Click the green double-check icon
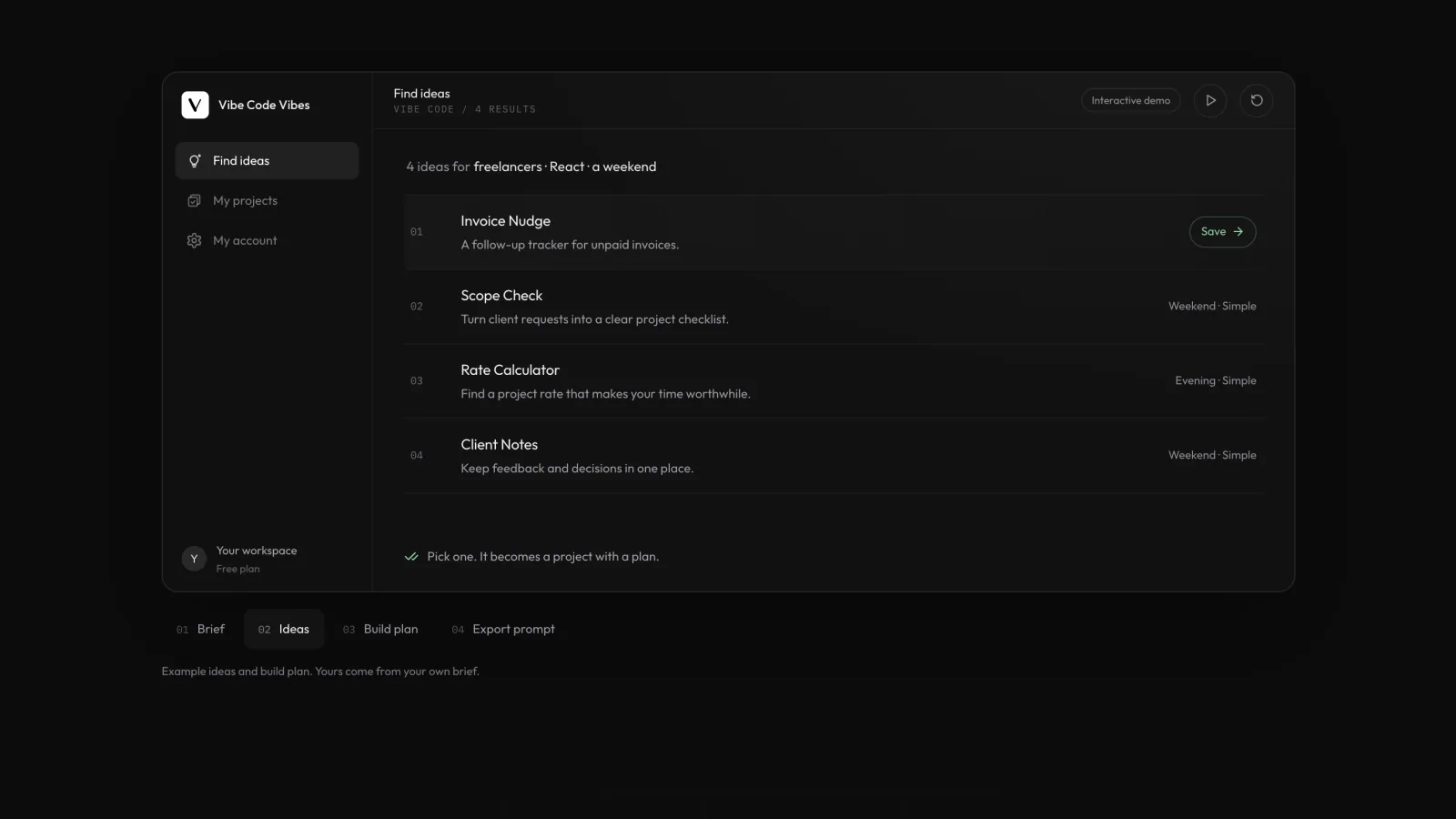 tap(411, 557)
